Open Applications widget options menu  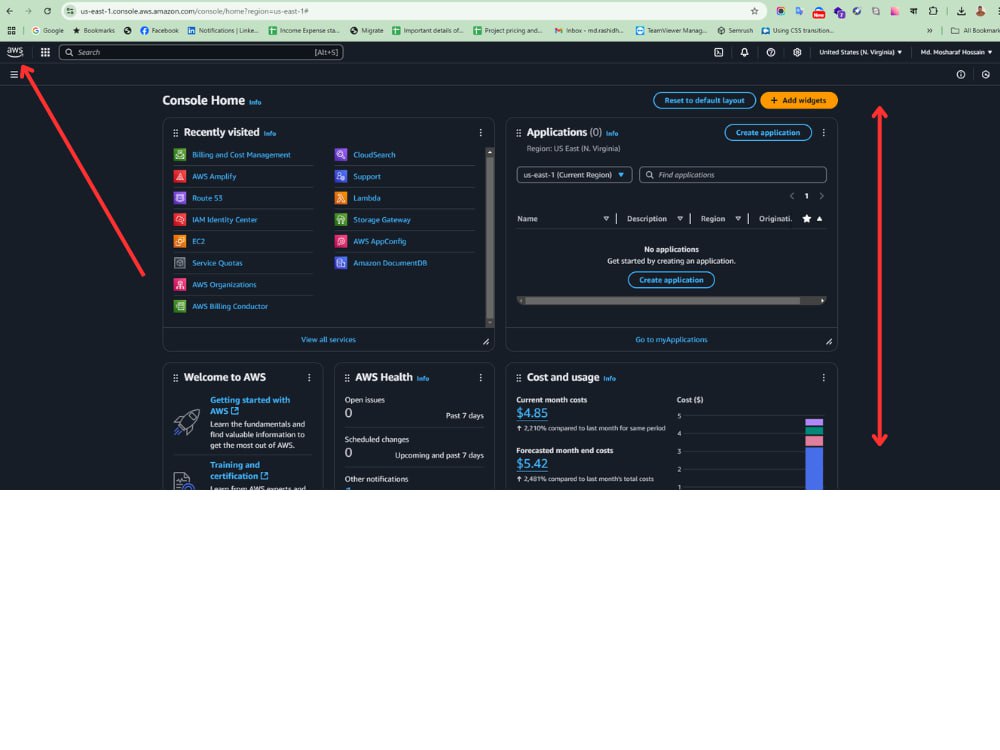[x=823, y=133]
